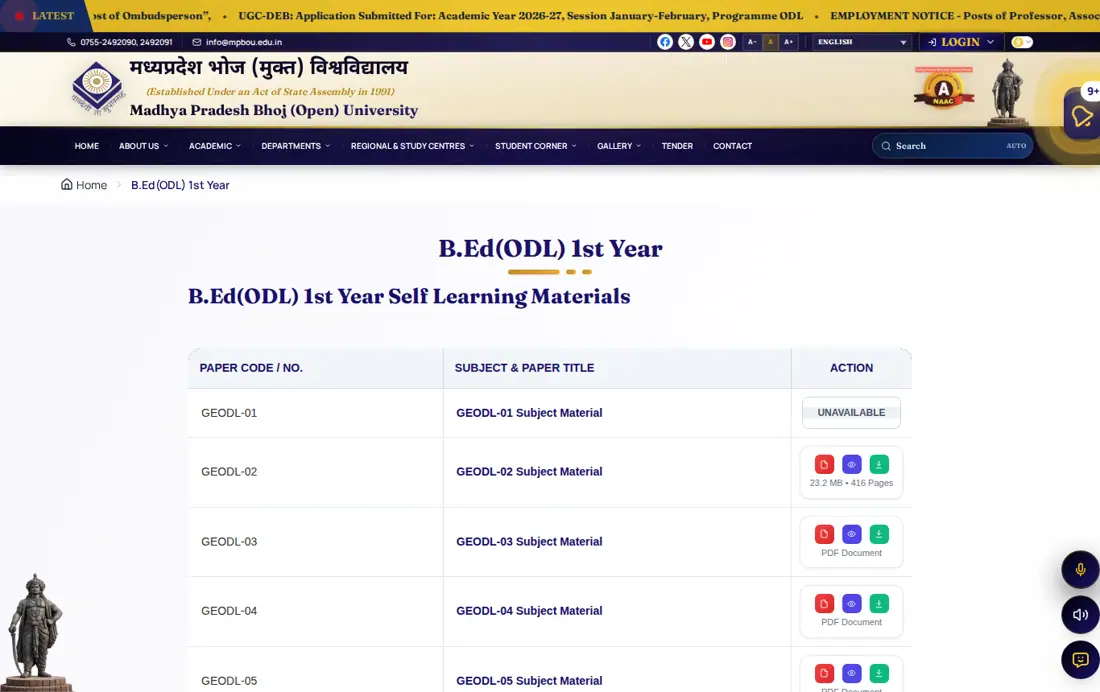Click EMPLOYMENT NOTICE ticker item
1100x692 pixels.
pos(965,15)
